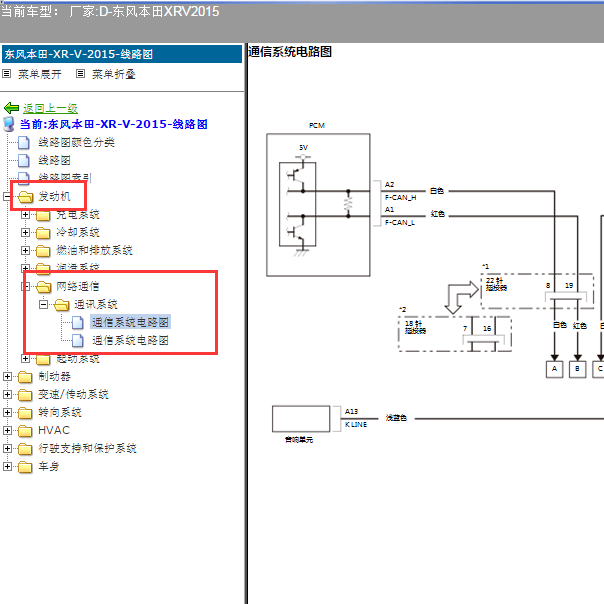Expand the 变速/传动系统 folder
The width and height of the screenshot is (604, 604).
(x=7, y=394)
